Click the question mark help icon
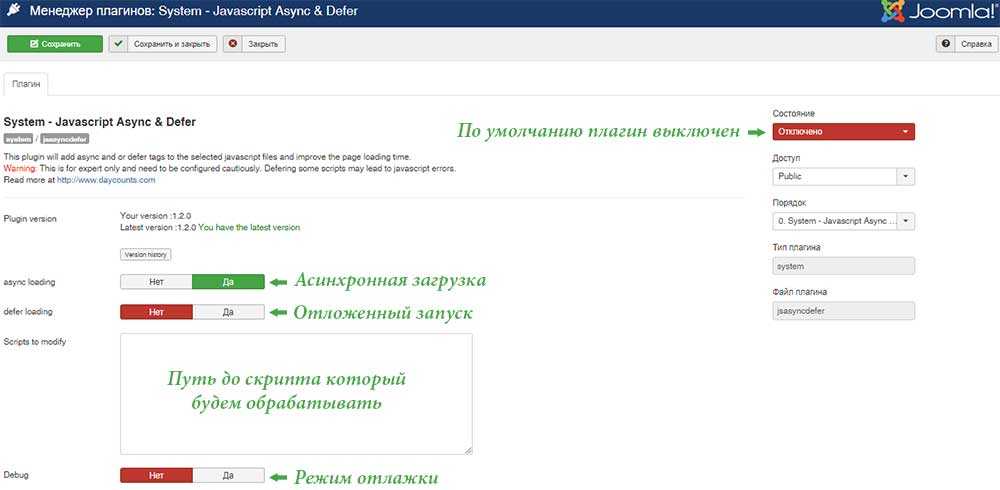1000x490 pixels. pos(945,44)
